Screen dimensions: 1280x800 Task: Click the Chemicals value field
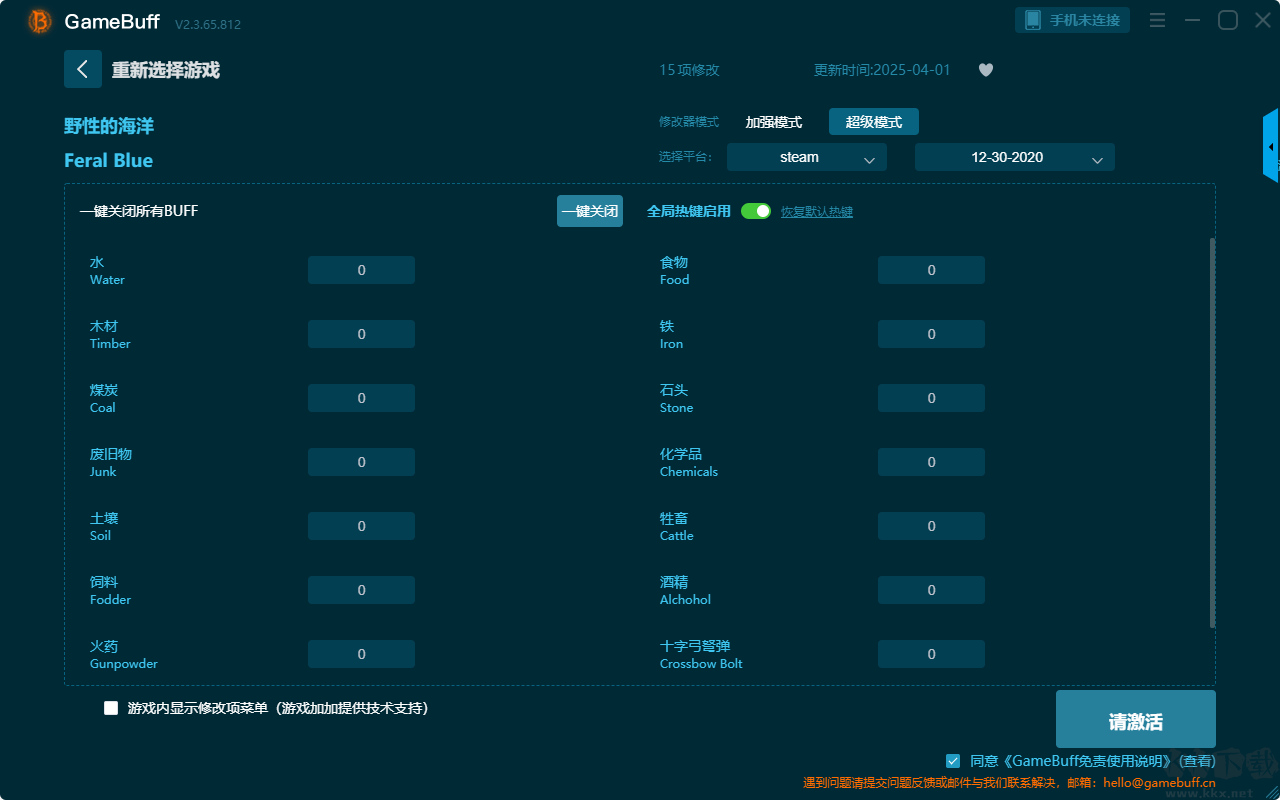[931, 462]
